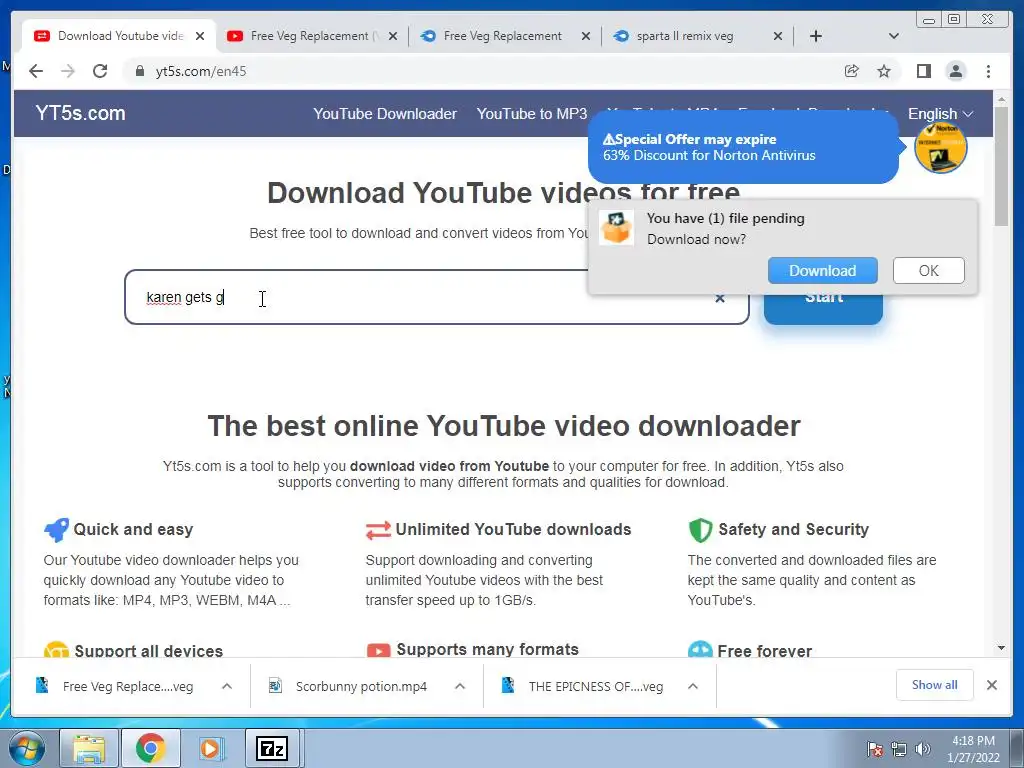Dismiss the file pending popup with OK
Screen dimensions: 1024x768
[928, 270]
